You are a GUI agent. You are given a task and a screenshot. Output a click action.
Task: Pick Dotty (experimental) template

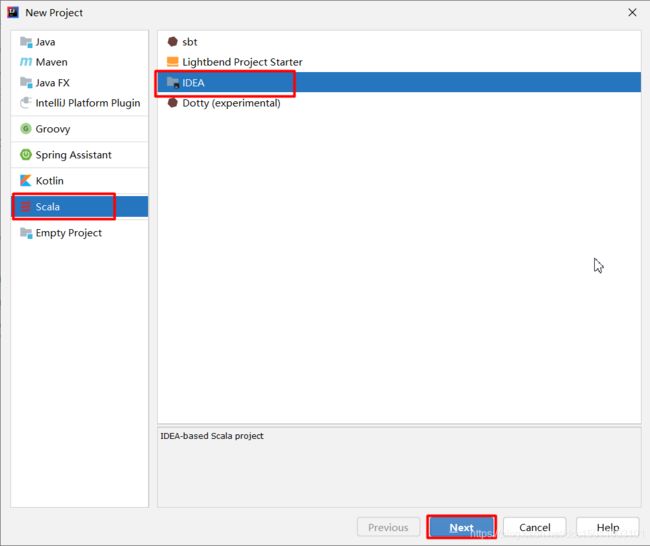pos(399,102)
